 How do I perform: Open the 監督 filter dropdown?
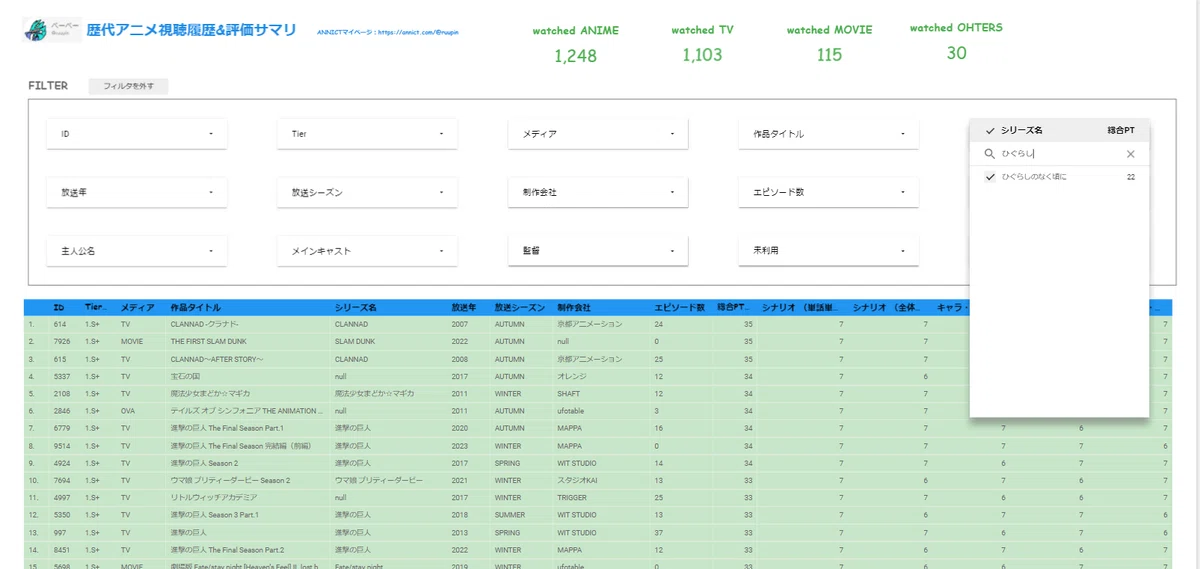598,251
